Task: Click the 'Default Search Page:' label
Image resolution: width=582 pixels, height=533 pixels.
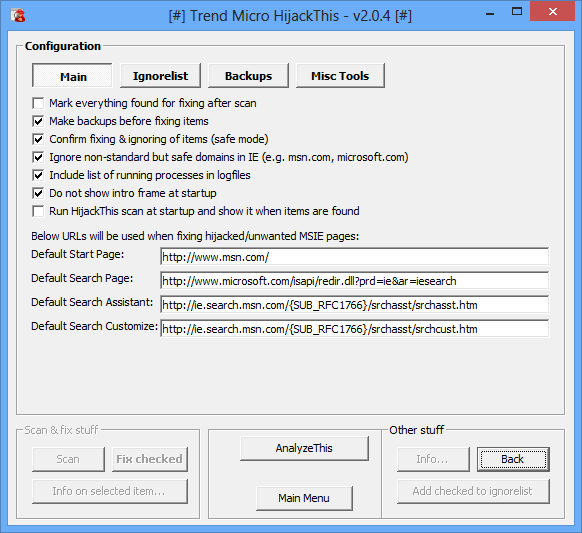Action: click(82, 278)
